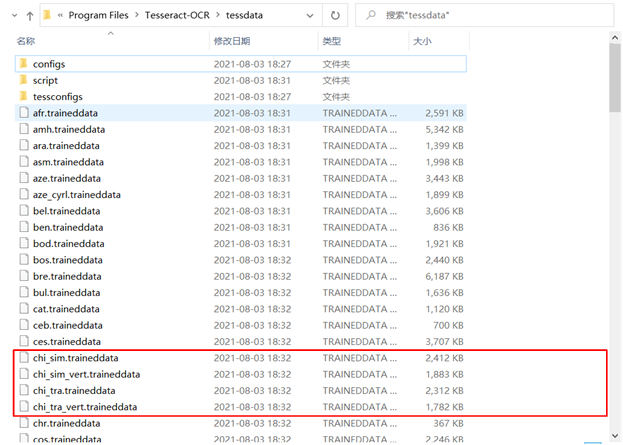Click scrollbar down arrow
The height and width of the screenshot is (445, 623).
615,435
